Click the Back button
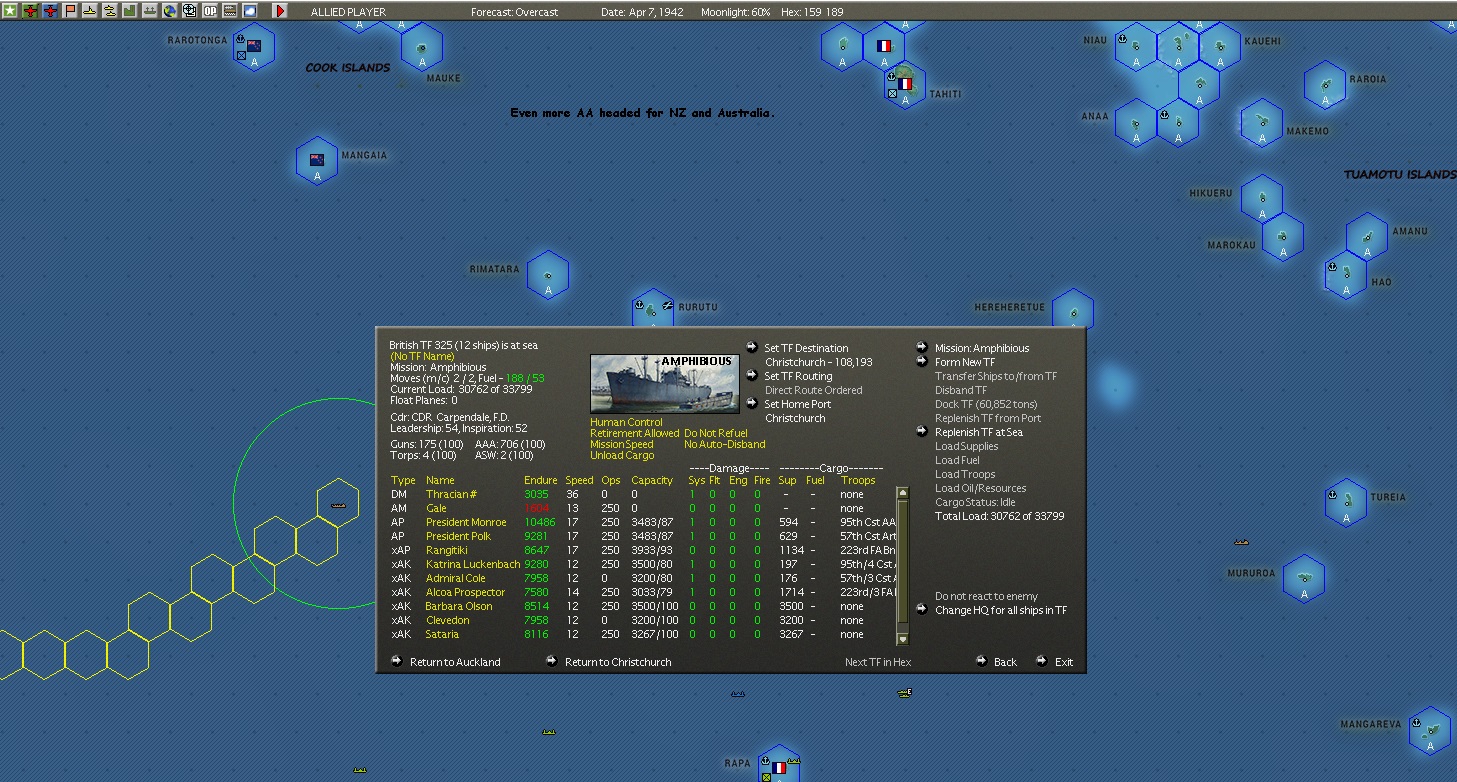The height and width of the screenshot is (782, 1457). (x=1005, y=662)
